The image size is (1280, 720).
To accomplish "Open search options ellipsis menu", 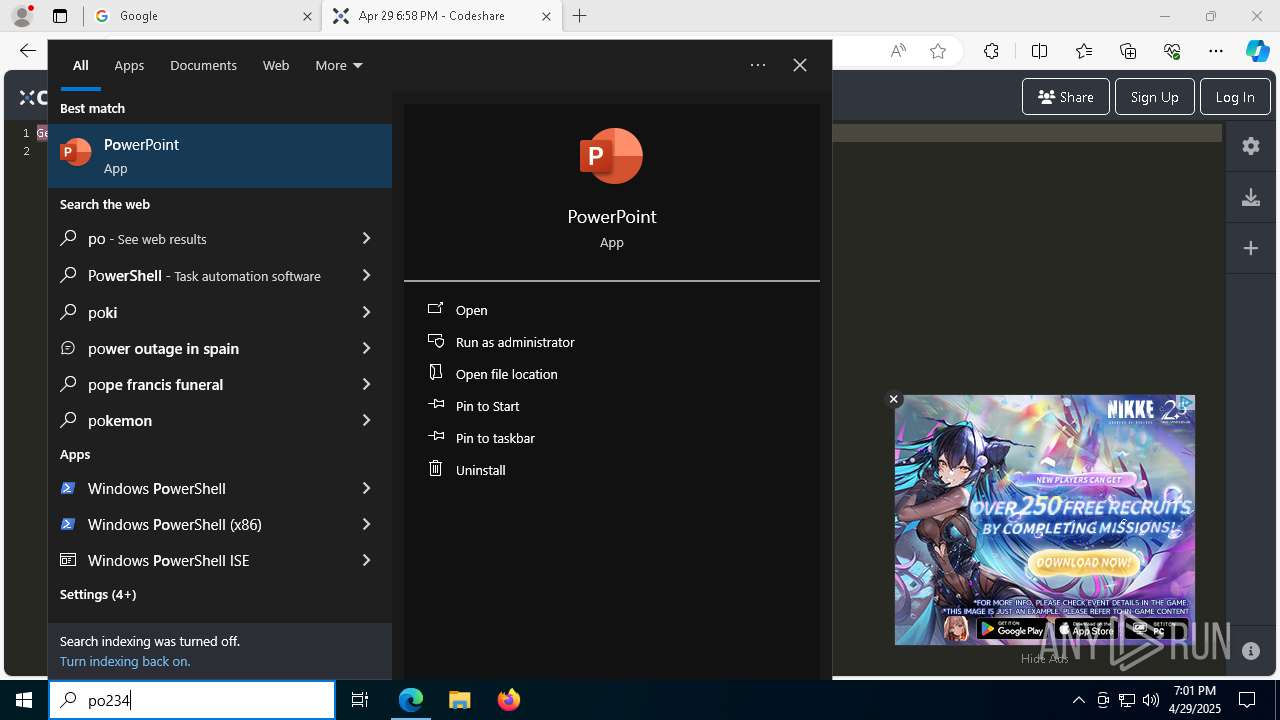I will point(758,65).
